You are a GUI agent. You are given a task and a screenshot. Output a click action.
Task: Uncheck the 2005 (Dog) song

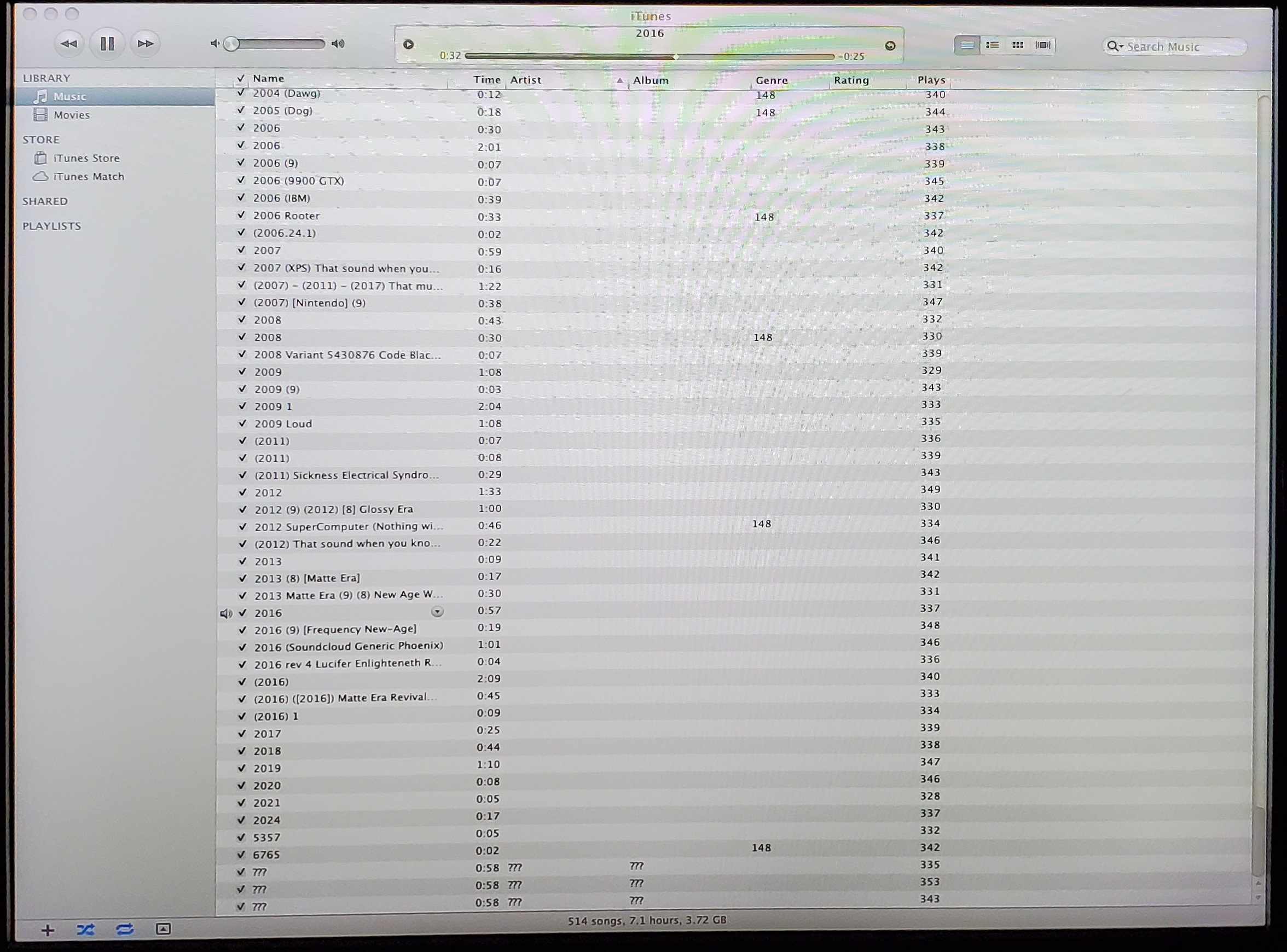pos(241,109)
